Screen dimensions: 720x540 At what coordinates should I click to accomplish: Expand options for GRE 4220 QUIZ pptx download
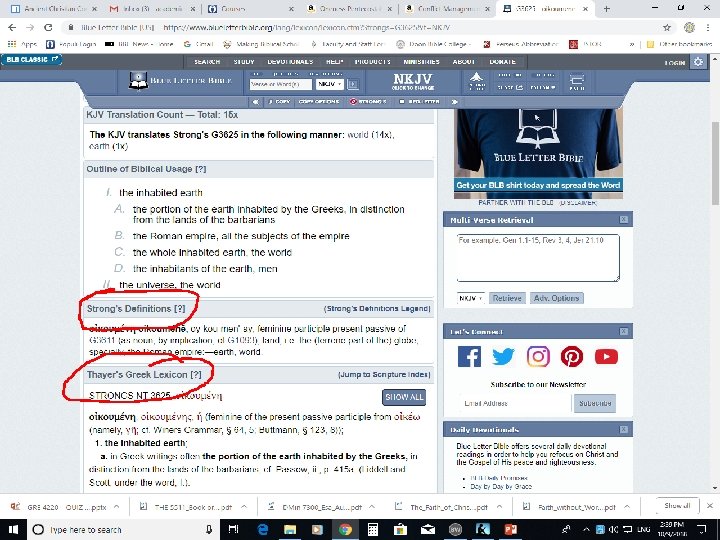(117, 506)
